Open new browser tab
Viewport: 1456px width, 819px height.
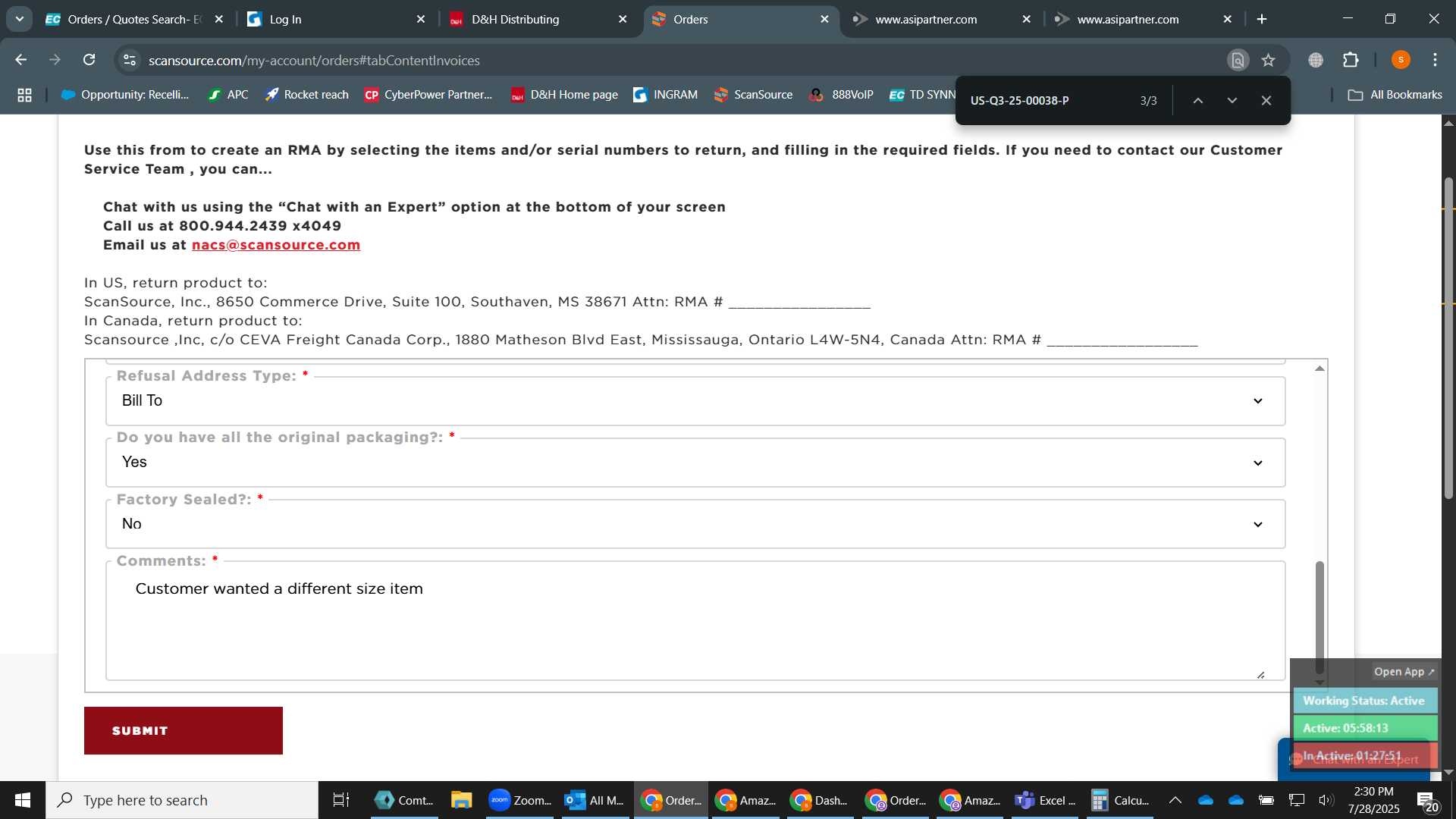click(1262, 19)
